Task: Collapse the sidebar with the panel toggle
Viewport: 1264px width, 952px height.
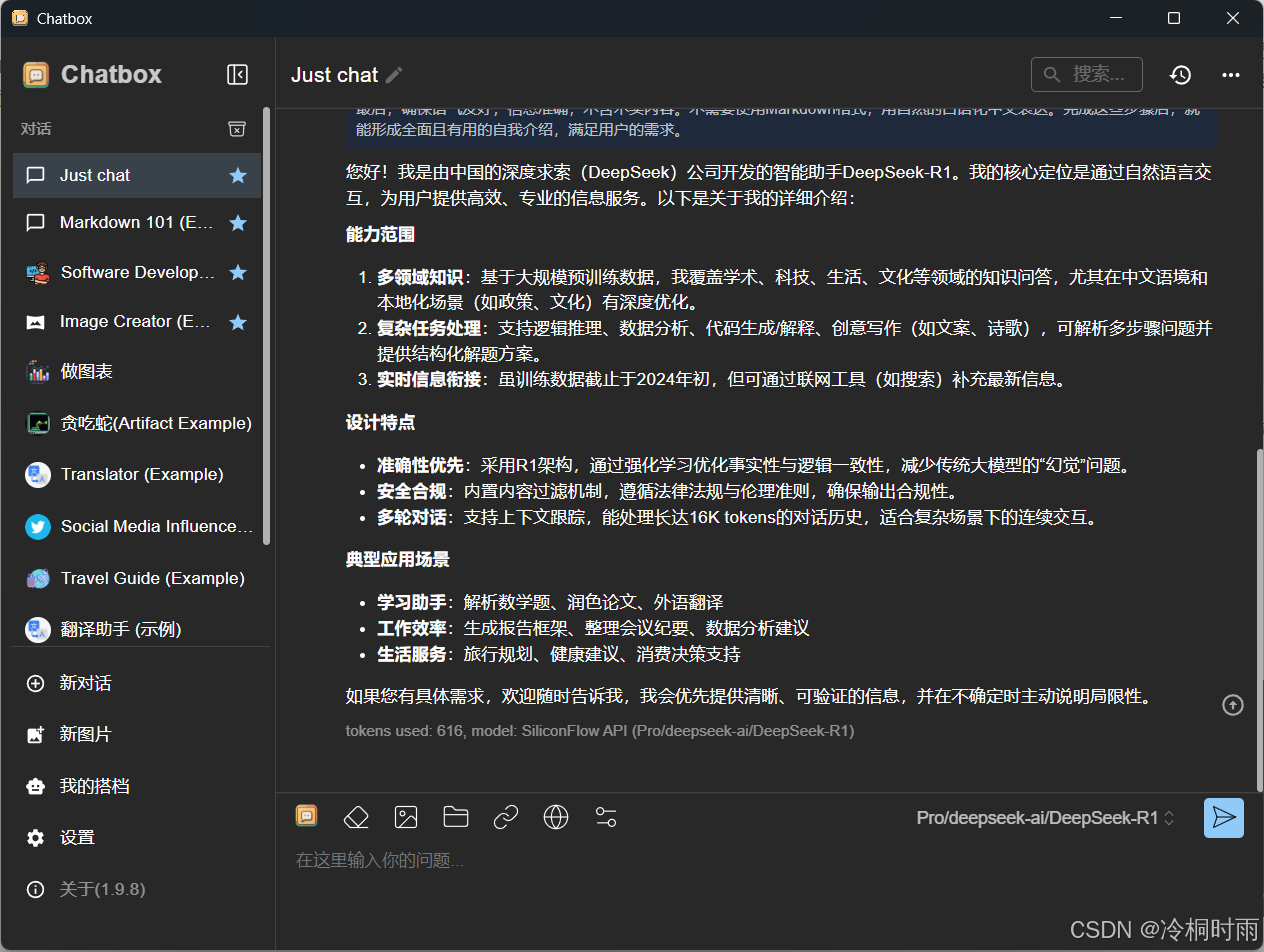Action: tap(237, 74)
